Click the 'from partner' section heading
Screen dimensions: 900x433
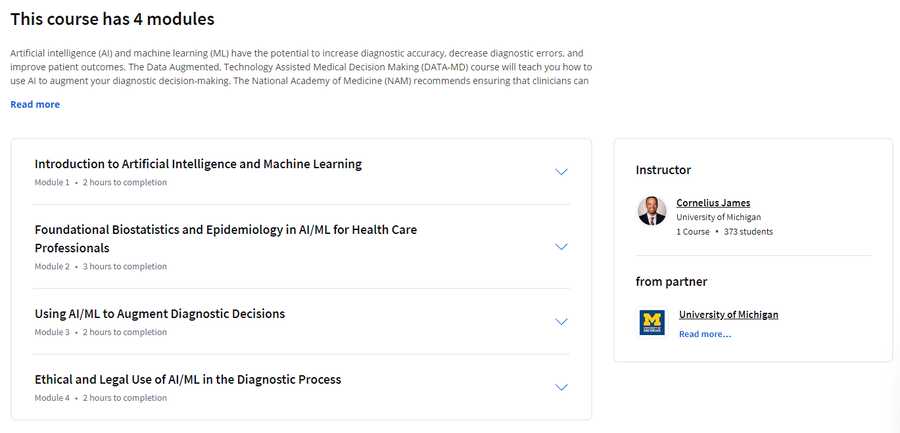[671, 282]
